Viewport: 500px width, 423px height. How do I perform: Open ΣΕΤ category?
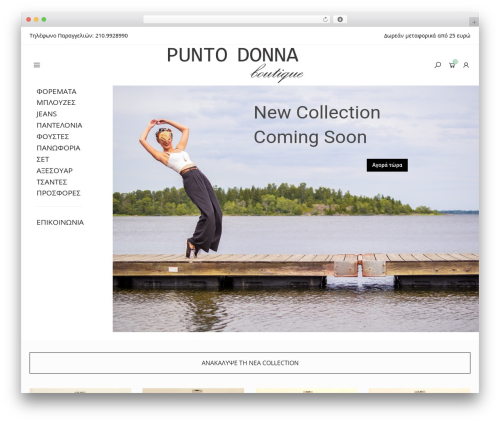click(43, 159)
